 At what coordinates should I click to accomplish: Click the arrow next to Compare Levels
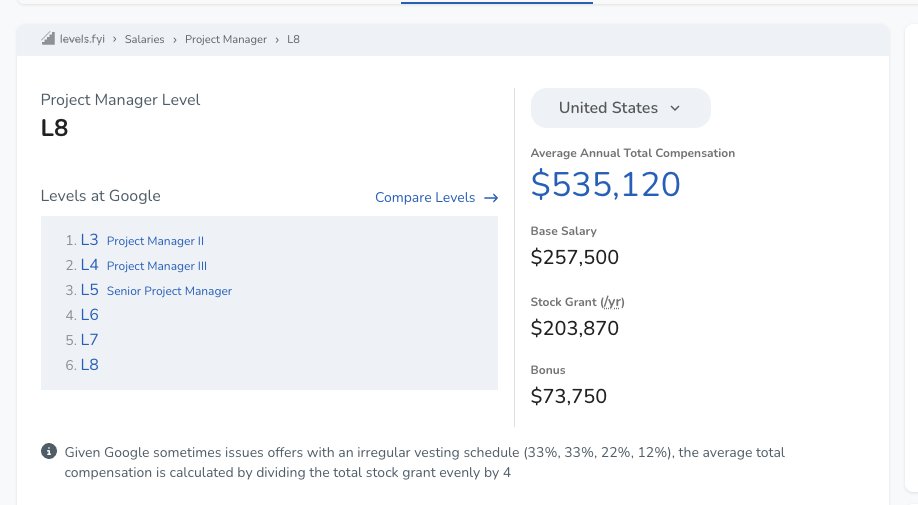point(491,198)
